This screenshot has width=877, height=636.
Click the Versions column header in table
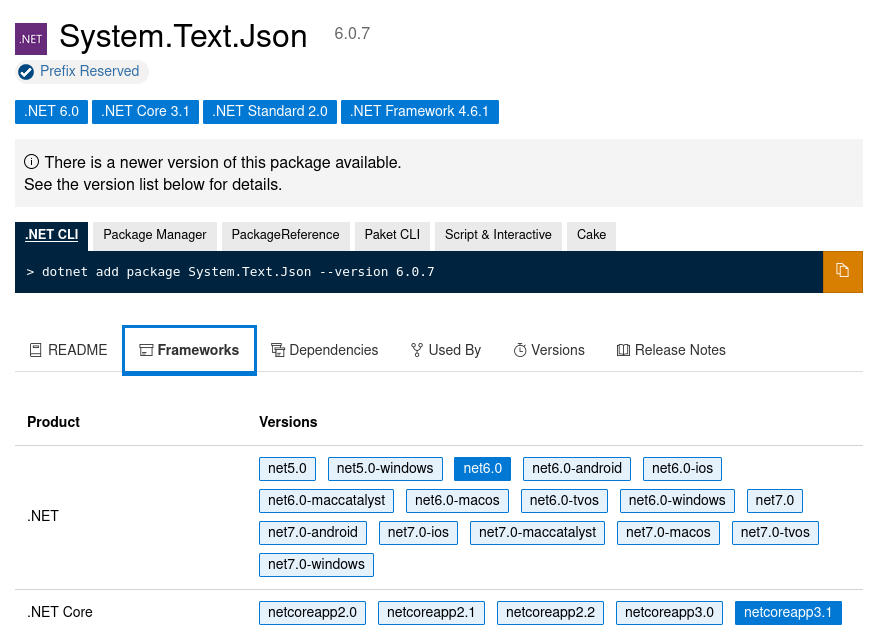288,422
